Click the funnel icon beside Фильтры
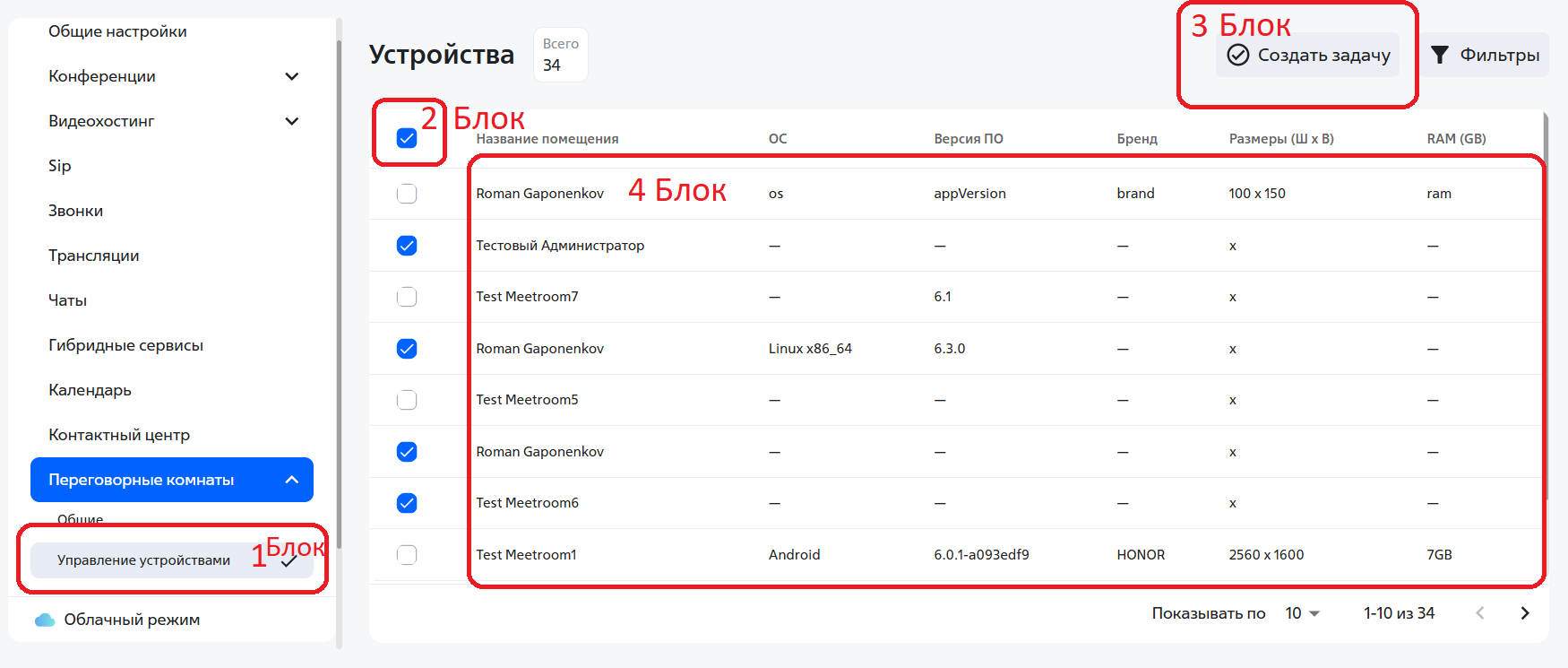 (1439, 55)
